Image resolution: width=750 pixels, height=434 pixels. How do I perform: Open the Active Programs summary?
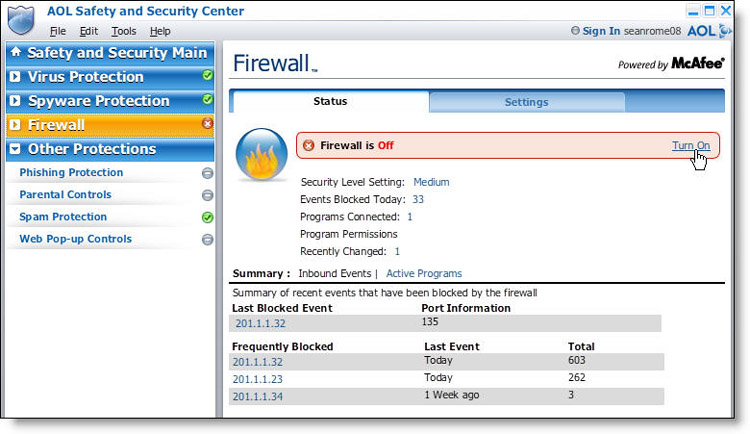tap(424, 273)
